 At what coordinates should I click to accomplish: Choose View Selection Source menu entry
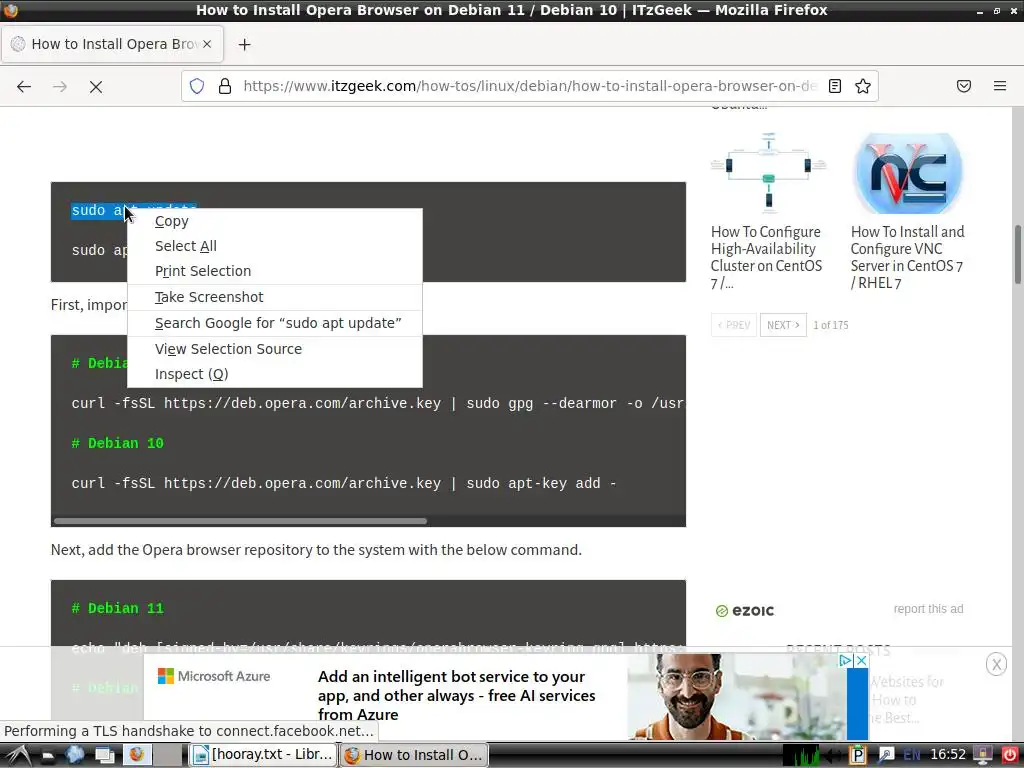(274, 349)
